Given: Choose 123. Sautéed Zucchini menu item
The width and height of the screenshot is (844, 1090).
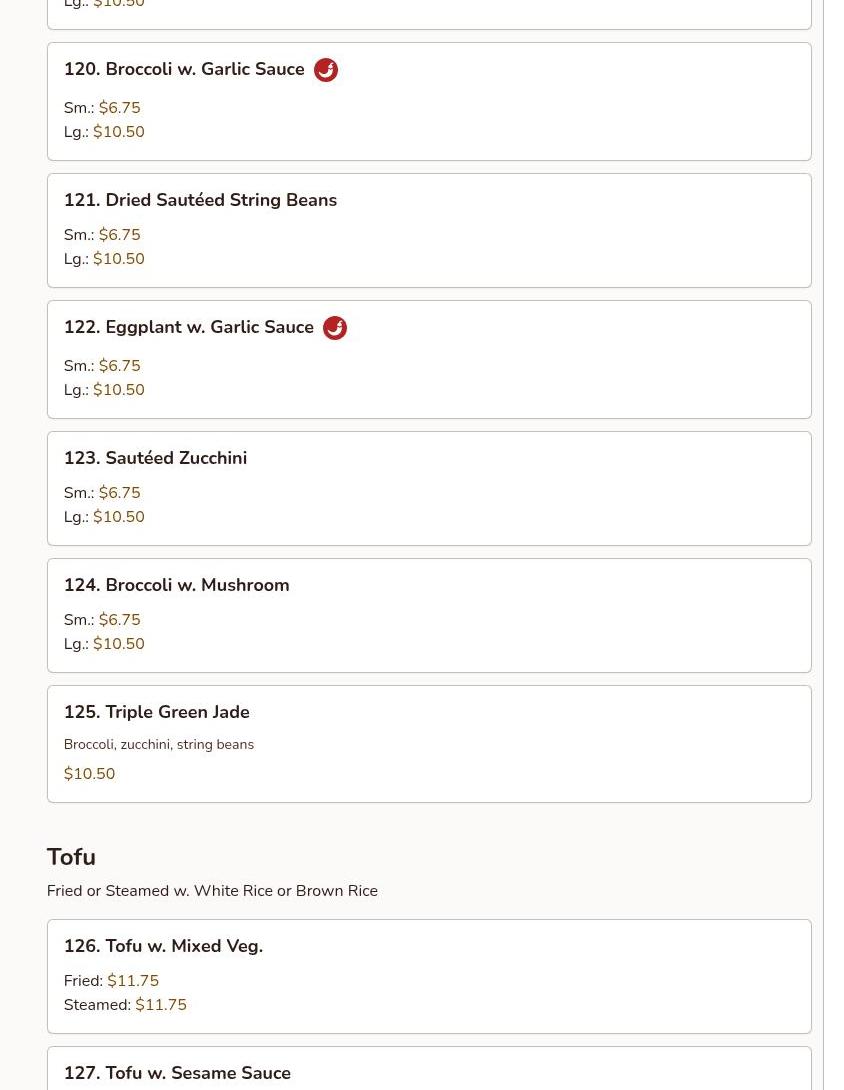Looking at the screenshot, I should point(155,458).
